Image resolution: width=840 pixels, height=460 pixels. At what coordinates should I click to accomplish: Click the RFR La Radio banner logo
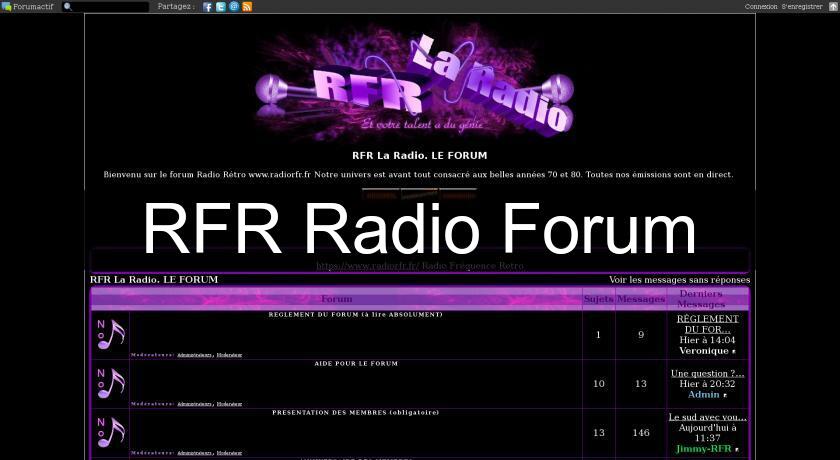point(415,83)
